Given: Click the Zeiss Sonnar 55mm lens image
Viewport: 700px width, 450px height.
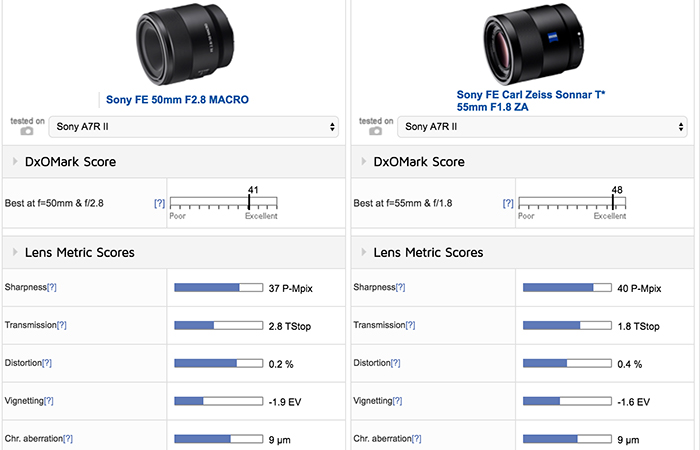Looking at the screenshot, I should (533, 44).
